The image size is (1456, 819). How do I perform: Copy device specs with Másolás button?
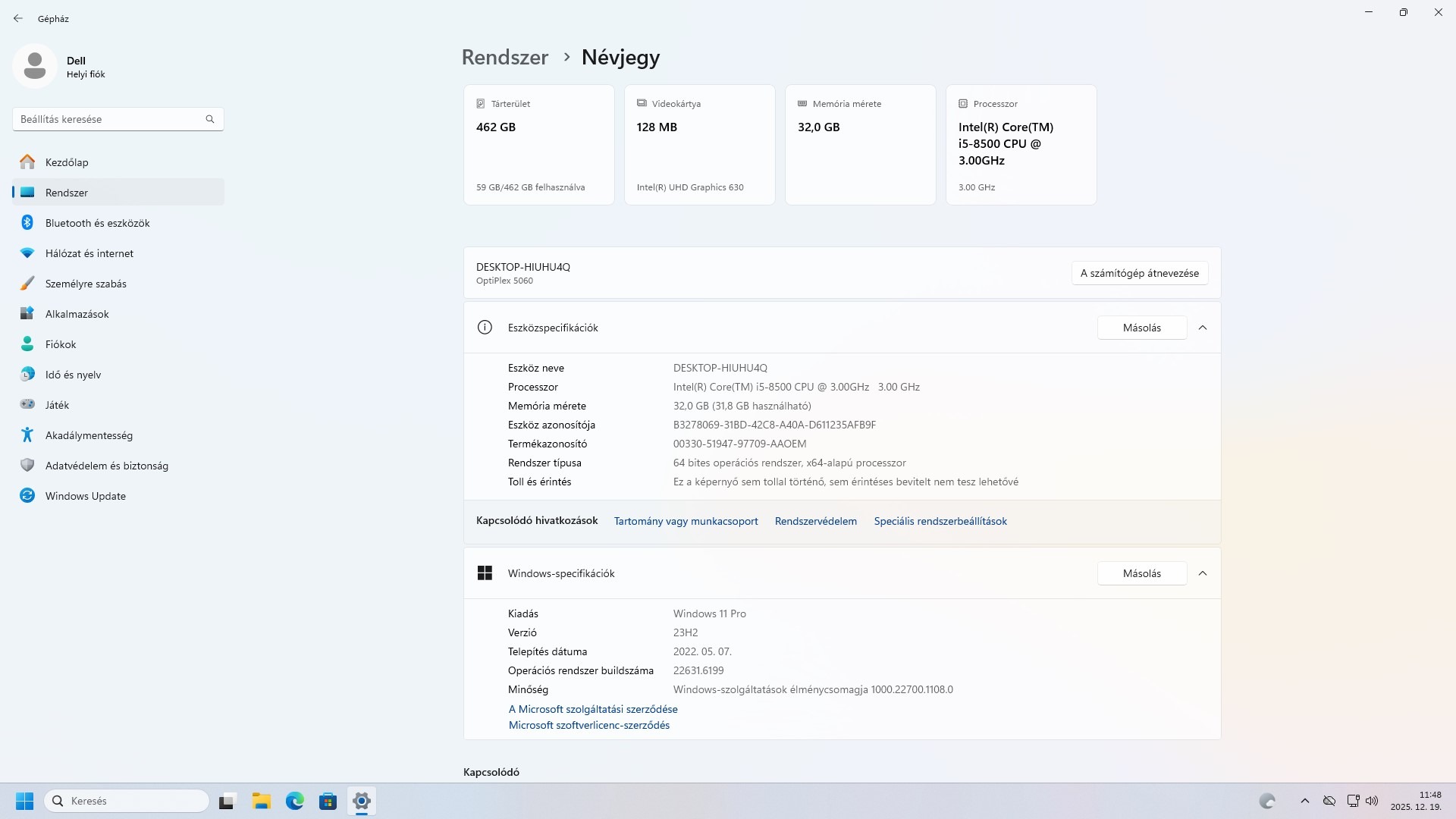[1141, 328]
